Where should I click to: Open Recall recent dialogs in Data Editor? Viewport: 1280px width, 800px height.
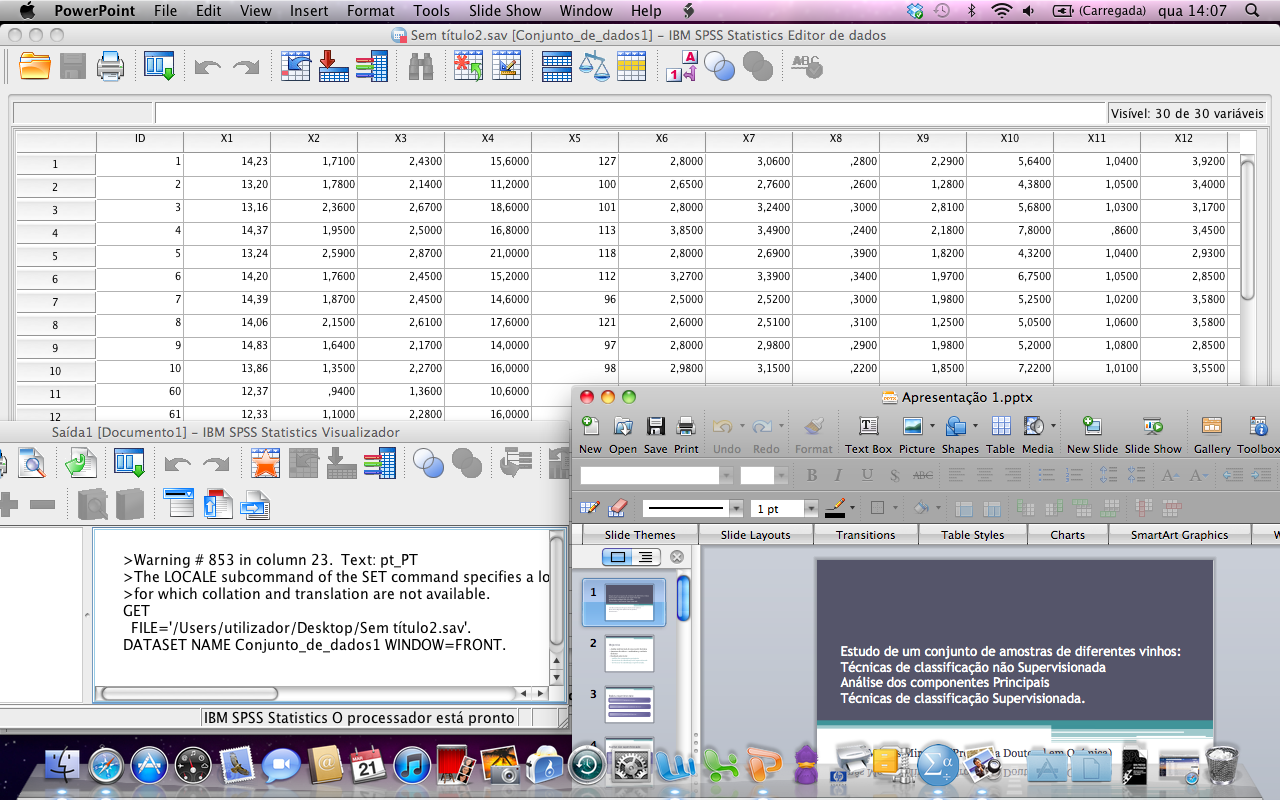(159, 67)
